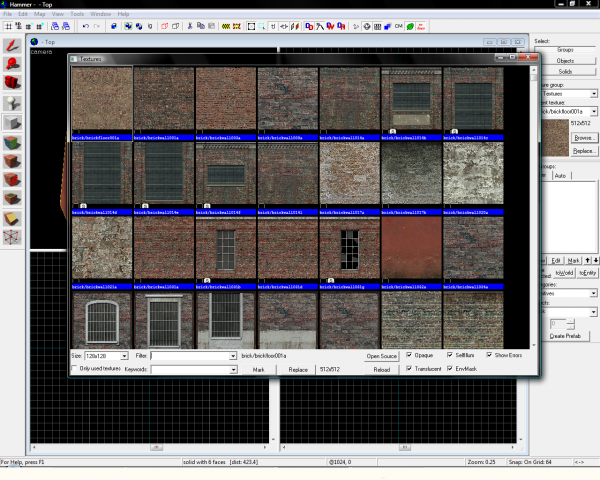The image size is (600, 480).
Task: Click the Browse... button in sidebar
Action: click(x=583, y=138)
